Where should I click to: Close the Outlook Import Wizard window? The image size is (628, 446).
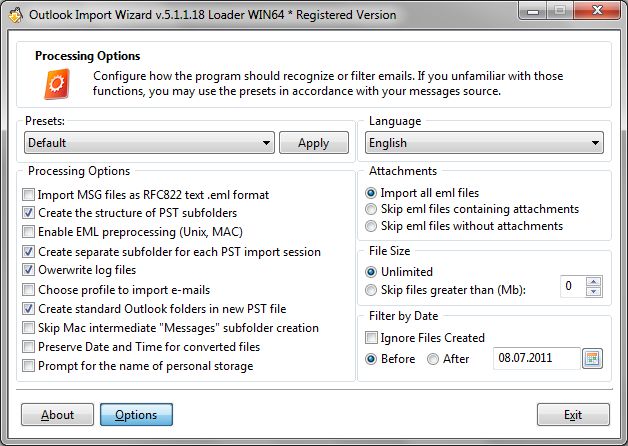click(x=597, y=10)
